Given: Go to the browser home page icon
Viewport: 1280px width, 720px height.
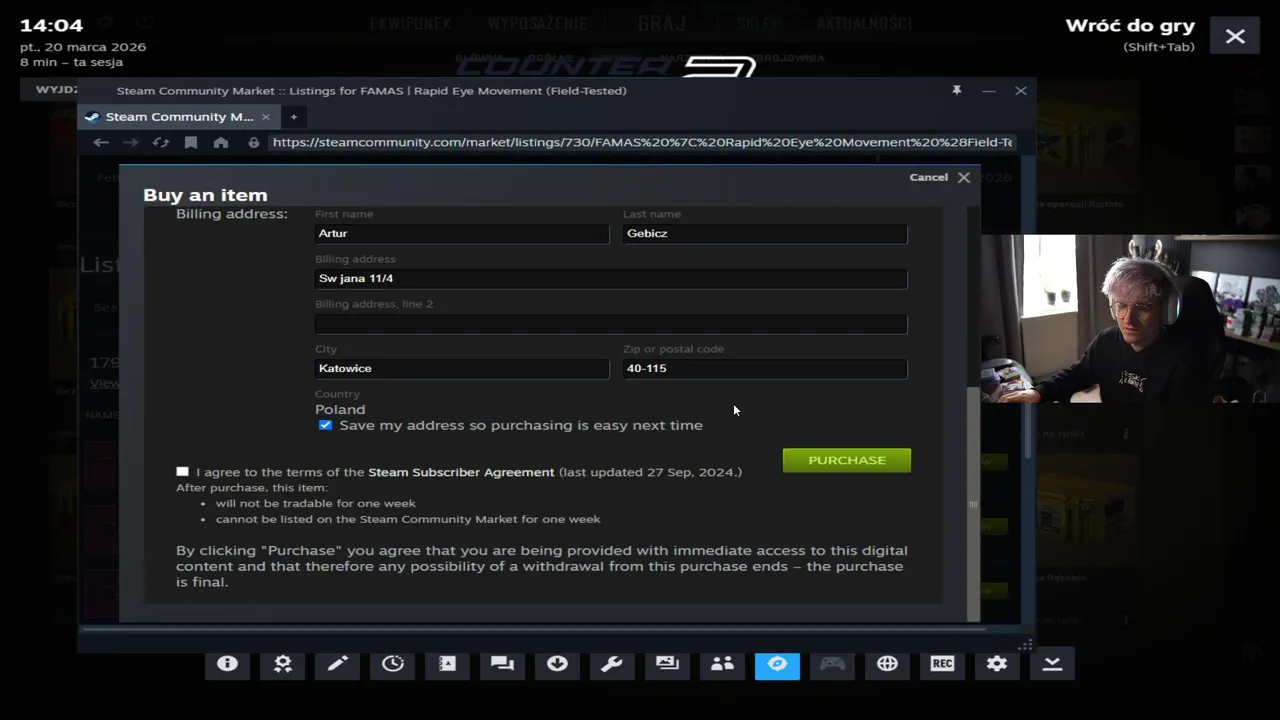Looking at the screenshot, I should tap(221, 143).
